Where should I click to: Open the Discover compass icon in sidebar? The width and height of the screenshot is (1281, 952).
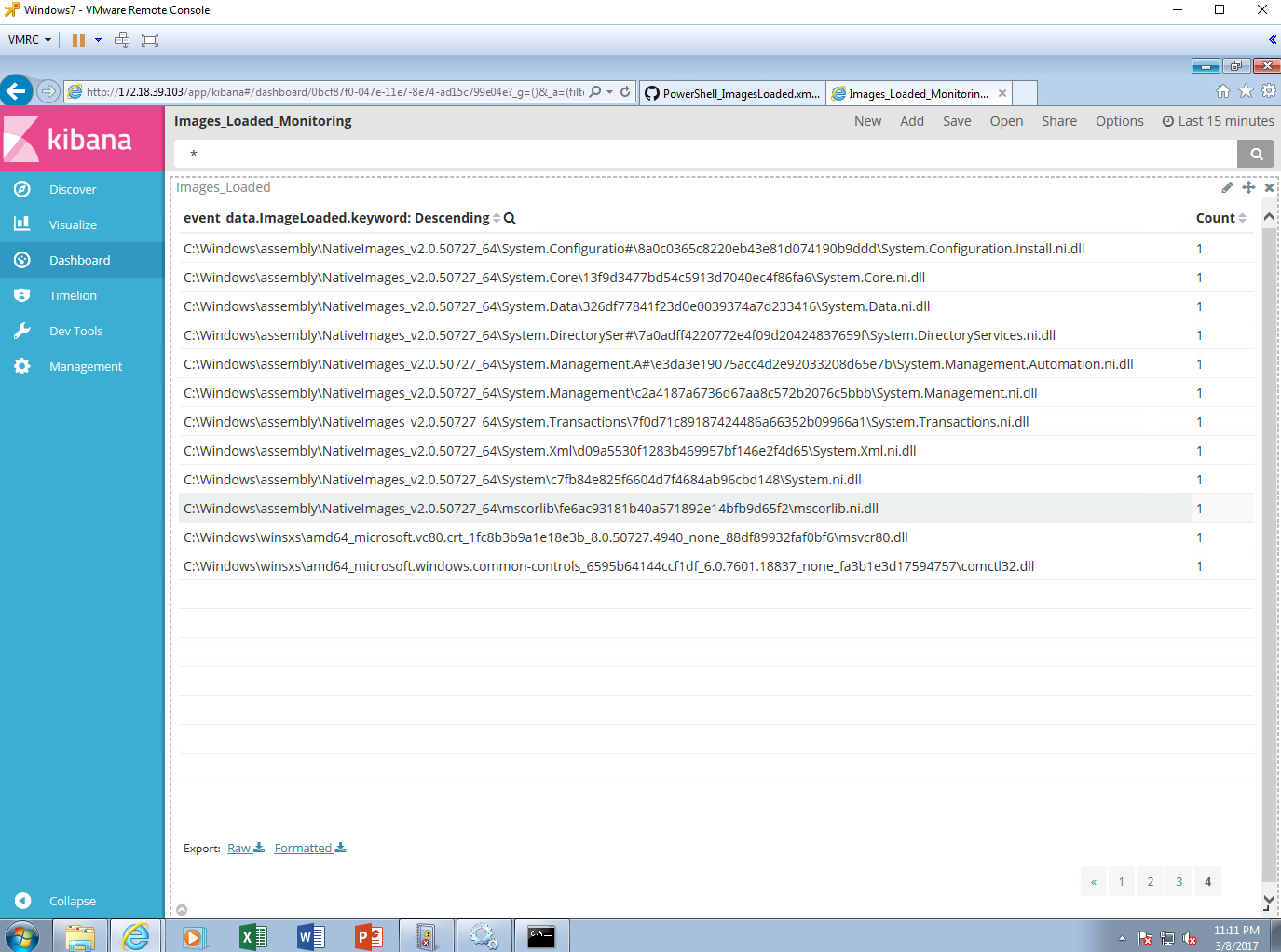point(22,189)
